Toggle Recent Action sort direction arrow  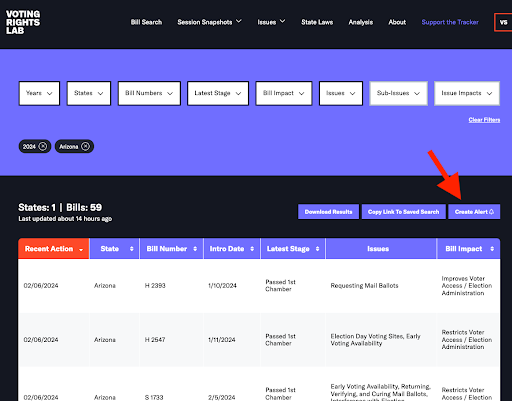pos(81,250)
